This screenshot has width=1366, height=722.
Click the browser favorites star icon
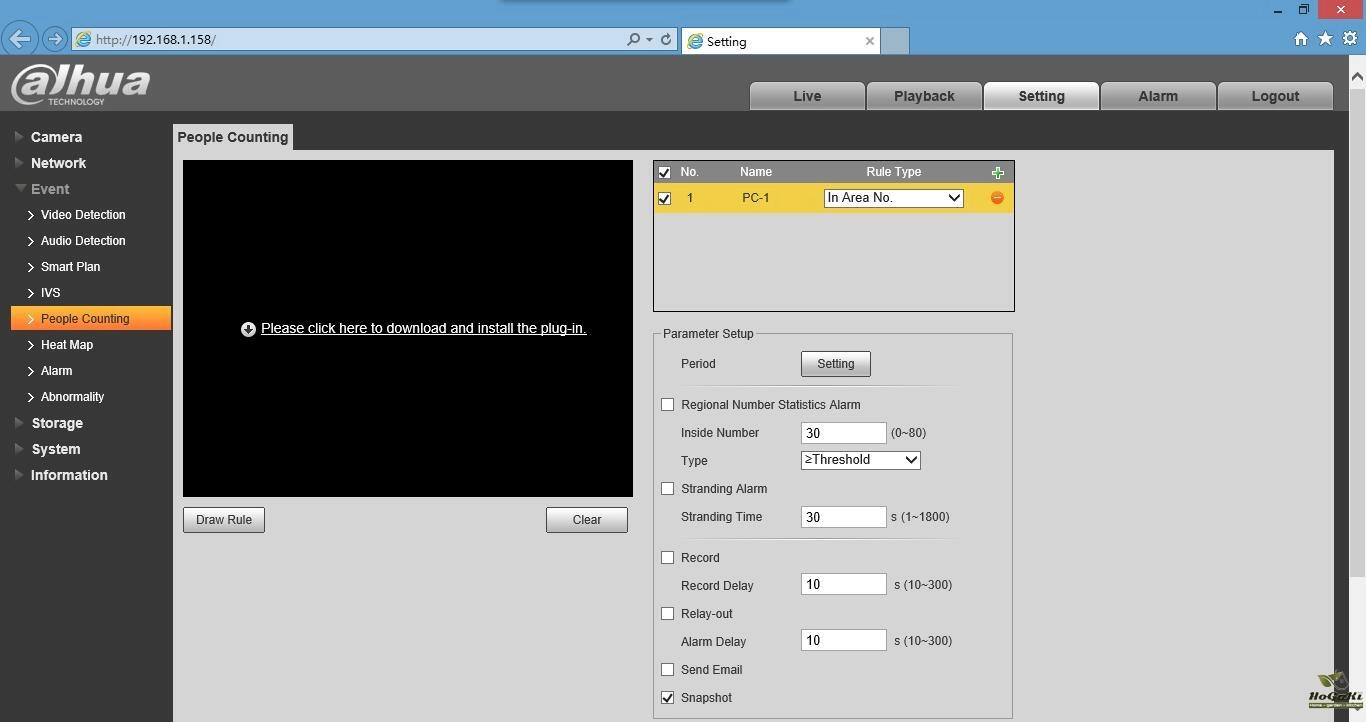coord(1325,39)
